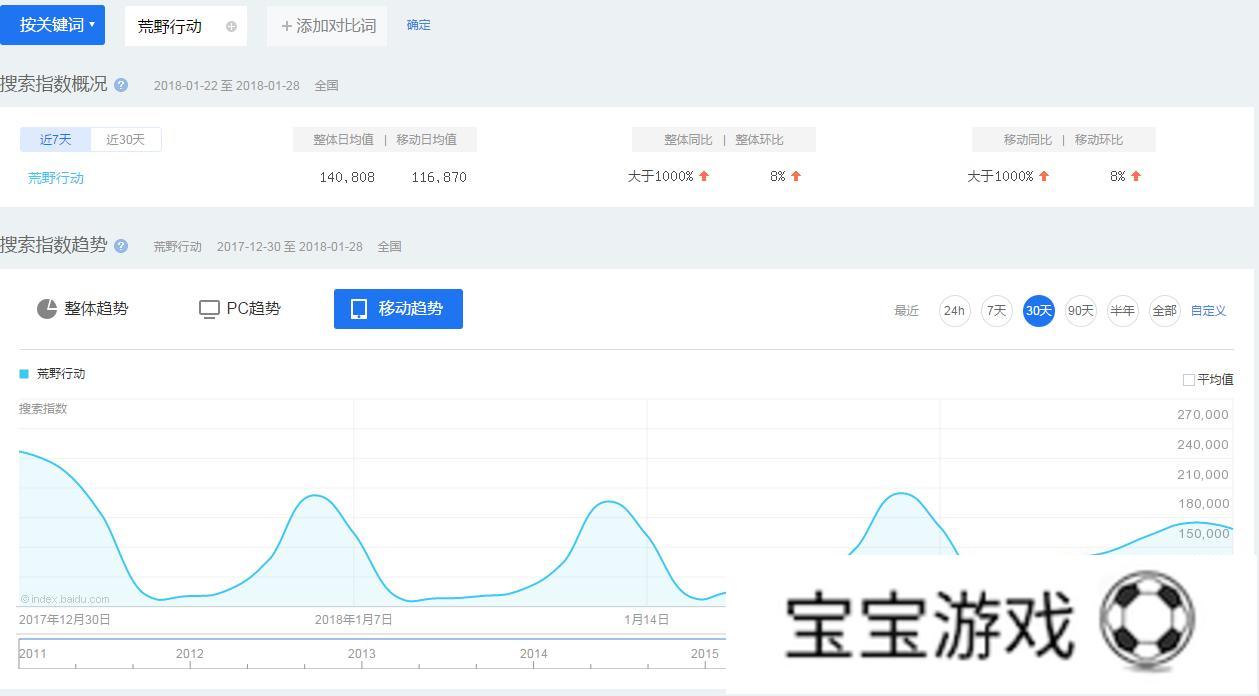Image resolution: width=1259 pixels, height=696 pixels.
Task: Switch to the PC趋势 tab
Action: (x=240, y=309)
